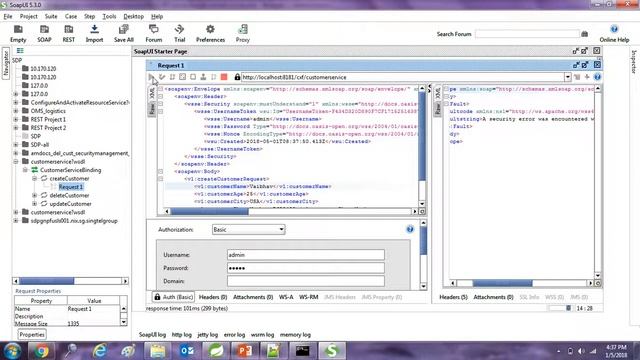Open Outlook from the taskbar

coord(187,351)
